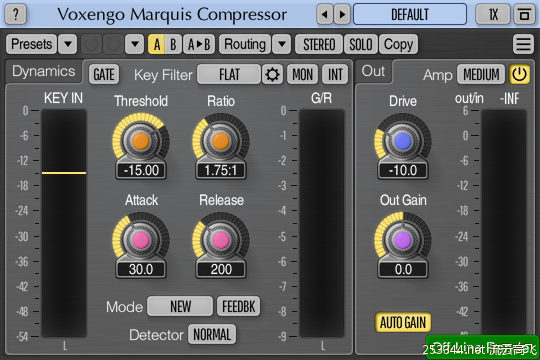Go to the next preset arrow
This screenshot has height=360, width=540.
(x=342, y=14)
